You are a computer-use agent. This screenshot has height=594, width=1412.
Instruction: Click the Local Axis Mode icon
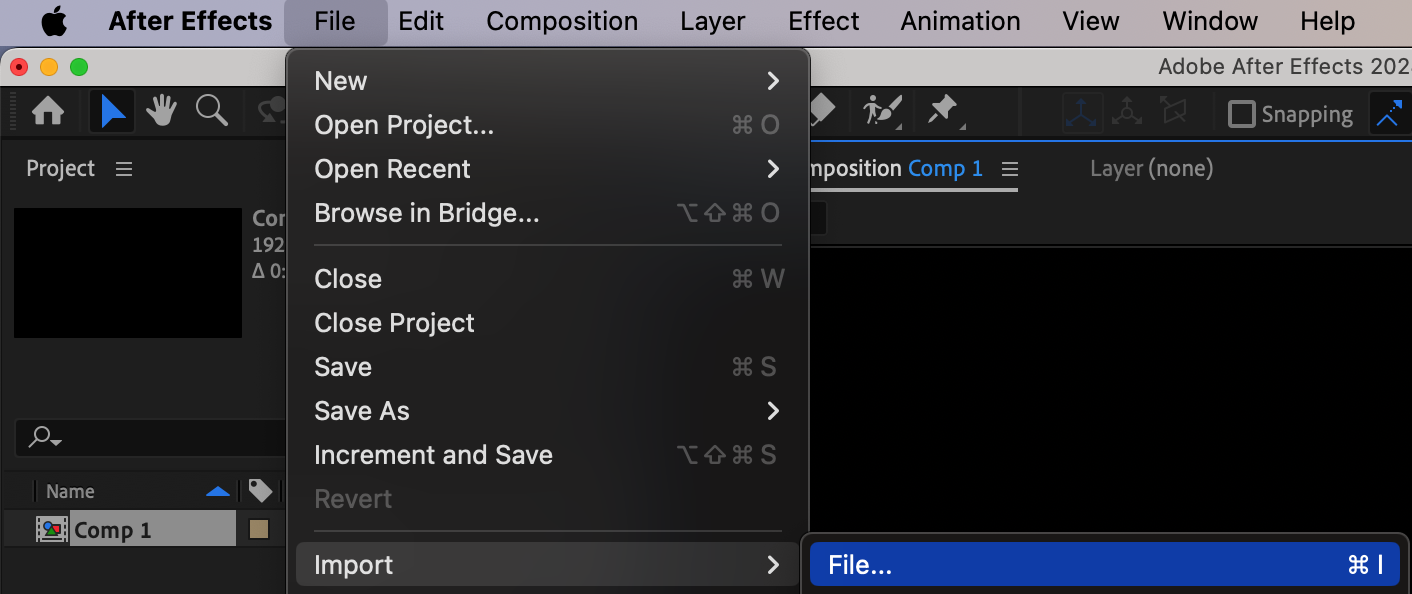(x=1082, y=113)
